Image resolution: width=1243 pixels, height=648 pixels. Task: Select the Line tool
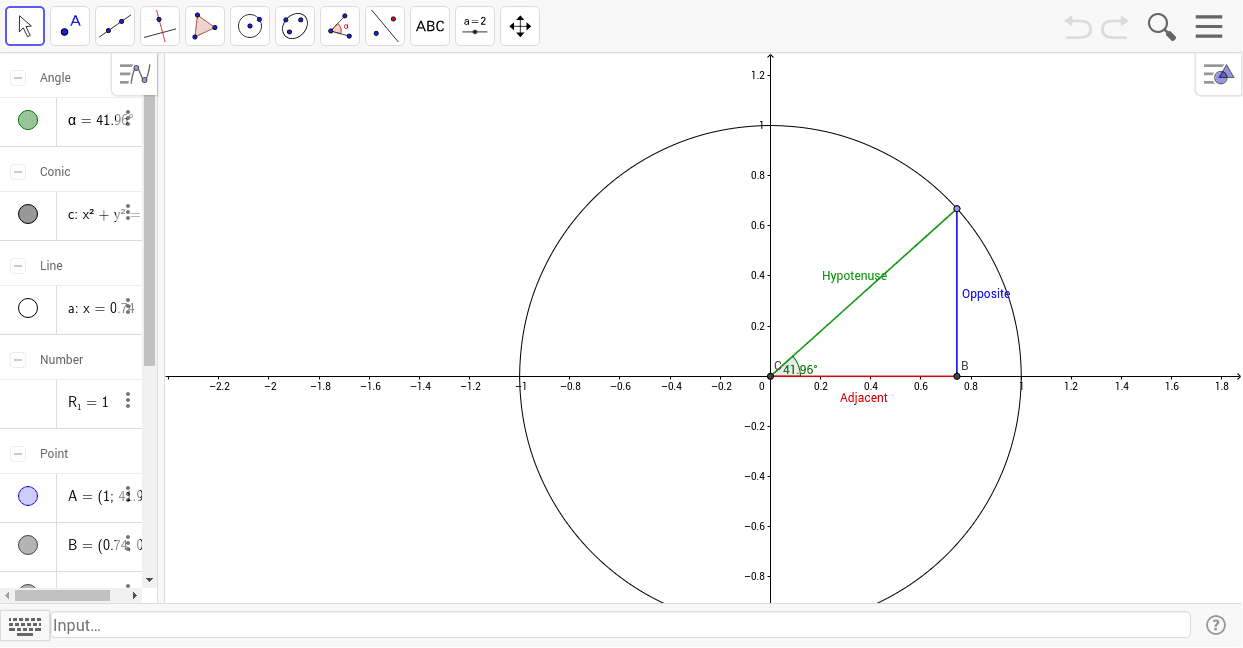pyautogui.click(x=114, y=25)
